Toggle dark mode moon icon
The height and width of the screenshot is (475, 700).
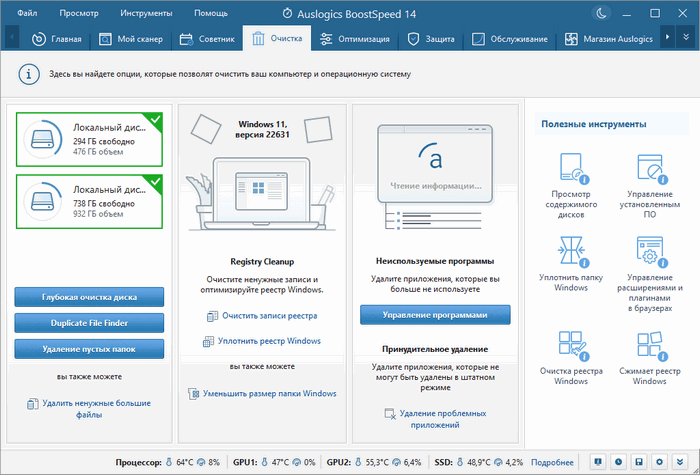[x=601, y=13]
